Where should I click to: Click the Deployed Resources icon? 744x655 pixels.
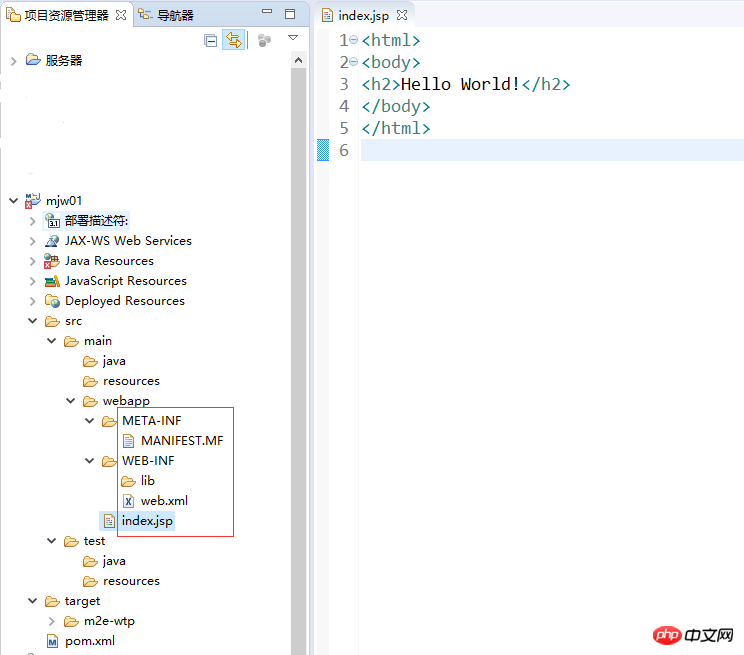[52, 301]
